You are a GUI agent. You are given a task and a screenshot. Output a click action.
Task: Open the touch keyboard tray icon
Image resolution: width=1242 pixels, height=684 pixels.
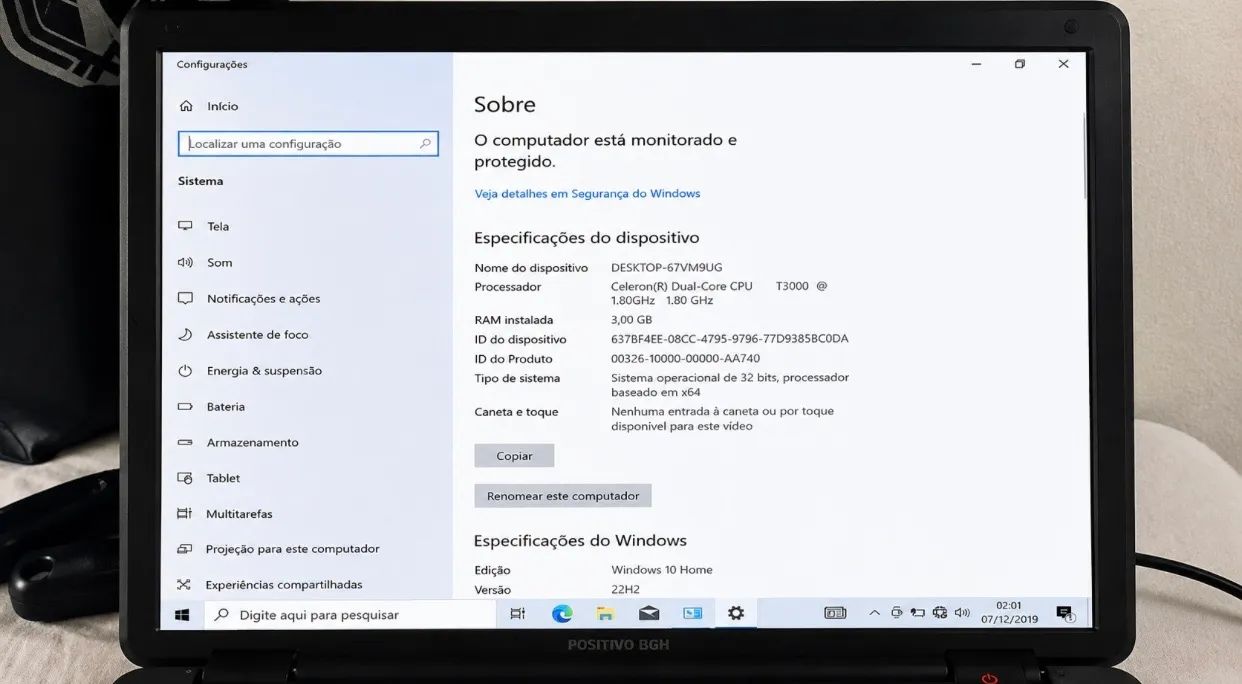click(x=835, y=613)
